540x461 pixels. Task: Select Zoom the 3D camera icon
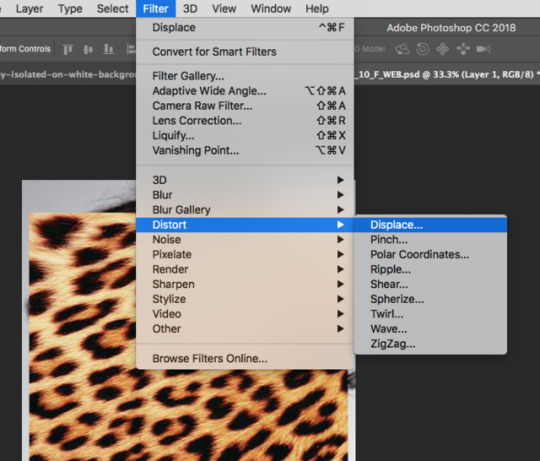[484, 49]
